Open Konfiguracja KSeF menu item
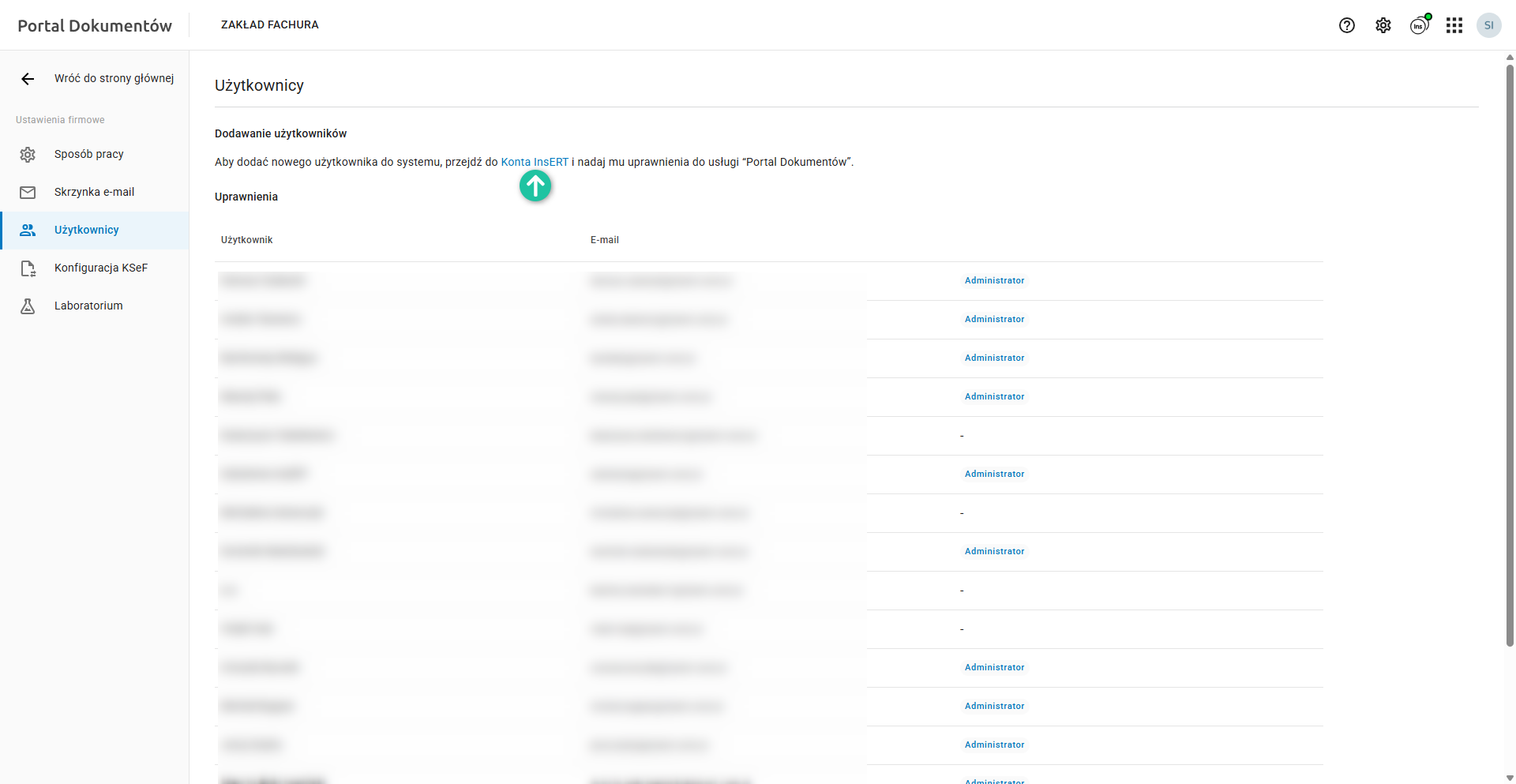Screen dimensions: 1516x784 (100, 268)
